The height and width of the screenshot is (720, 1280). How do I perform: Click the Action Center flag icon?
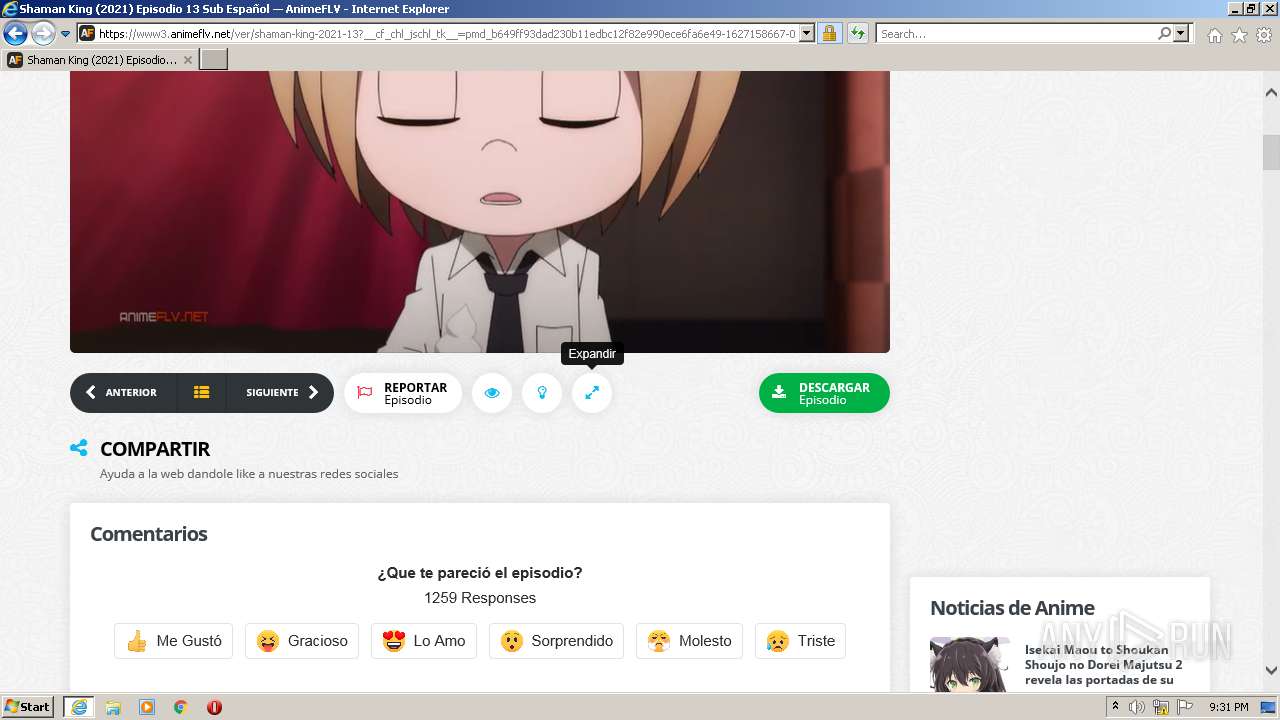tap(1185, 707)
